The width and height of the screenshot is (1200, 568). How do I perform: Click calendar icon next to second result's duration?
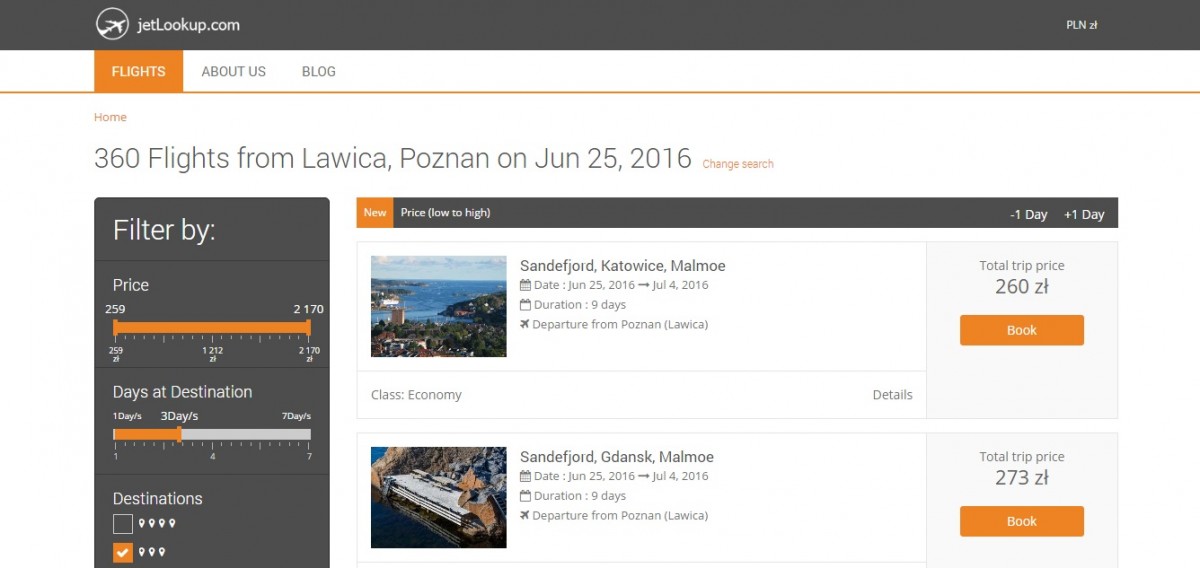pos(525,496)
